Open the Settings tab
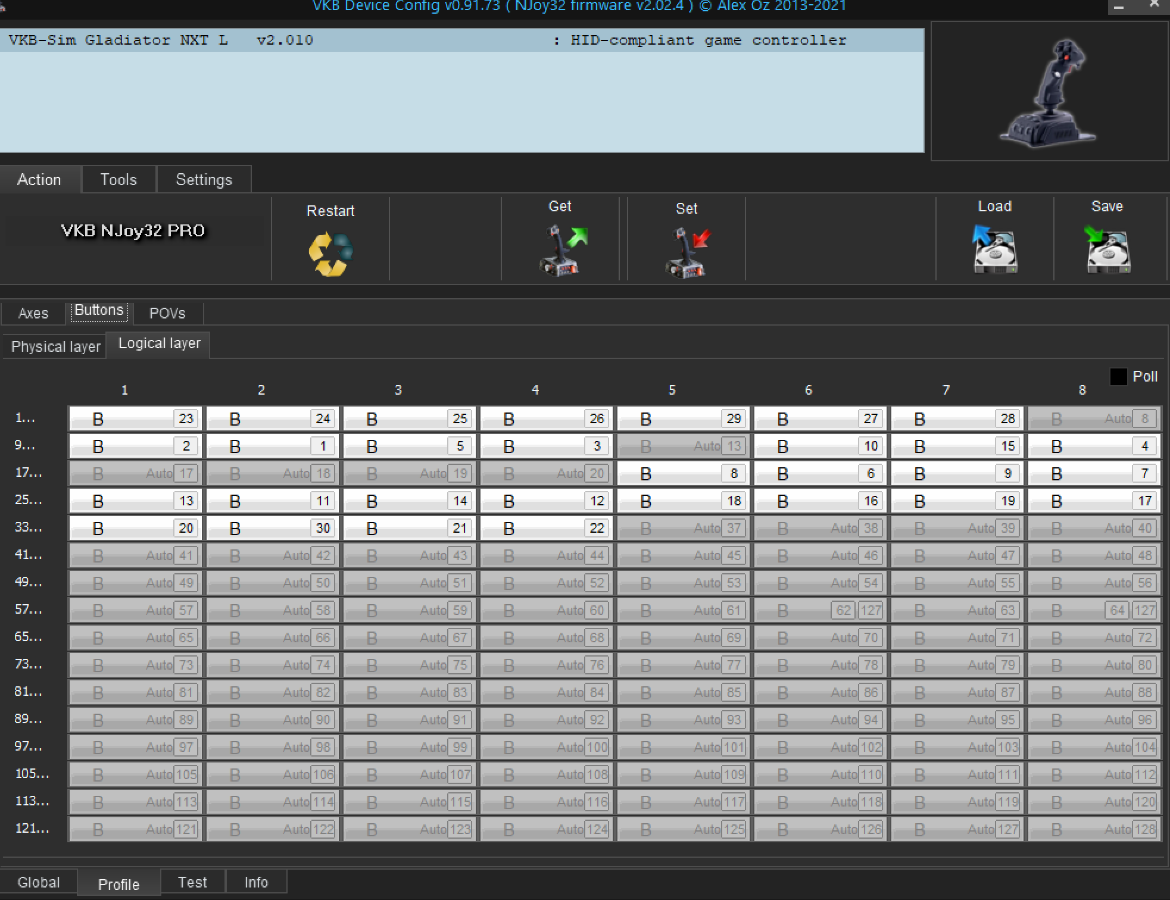 tap(204, 180)
